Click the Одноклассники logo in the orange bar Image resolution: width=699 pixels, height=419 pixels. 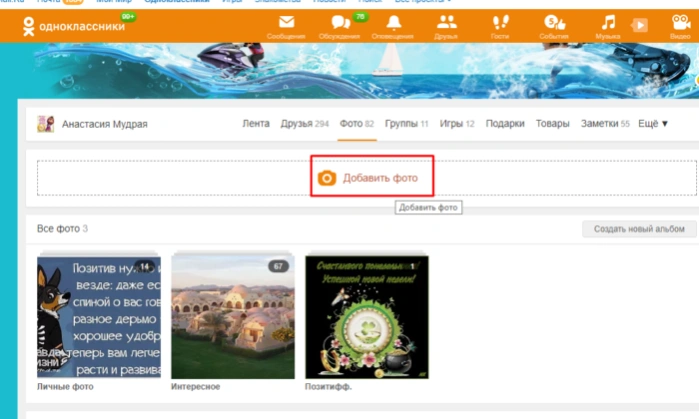[74, 26]
